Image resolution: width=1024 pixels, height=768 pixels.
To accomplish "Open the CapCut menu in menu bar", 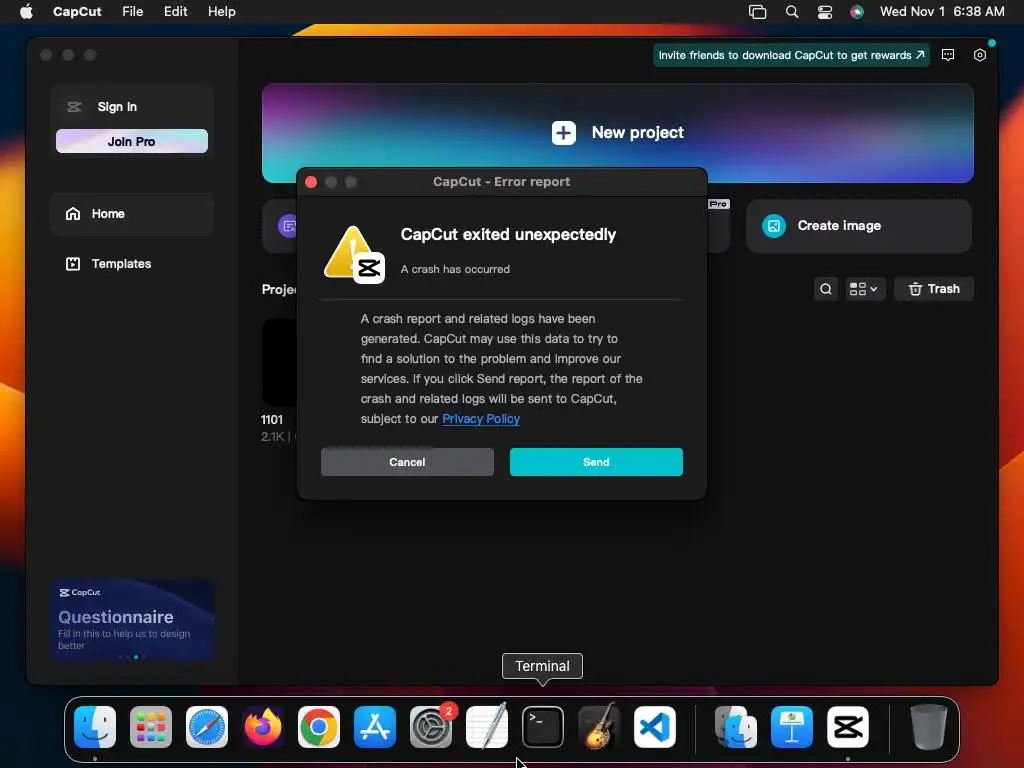I will click(77, 12).
